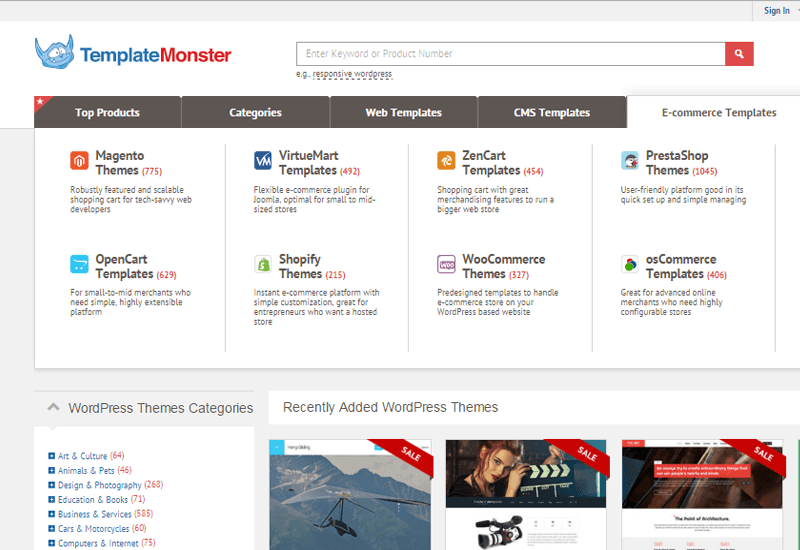Screen dimensions: 800x550
Task: Click the osCommerce colored circles icon
Action: point(630,264)
